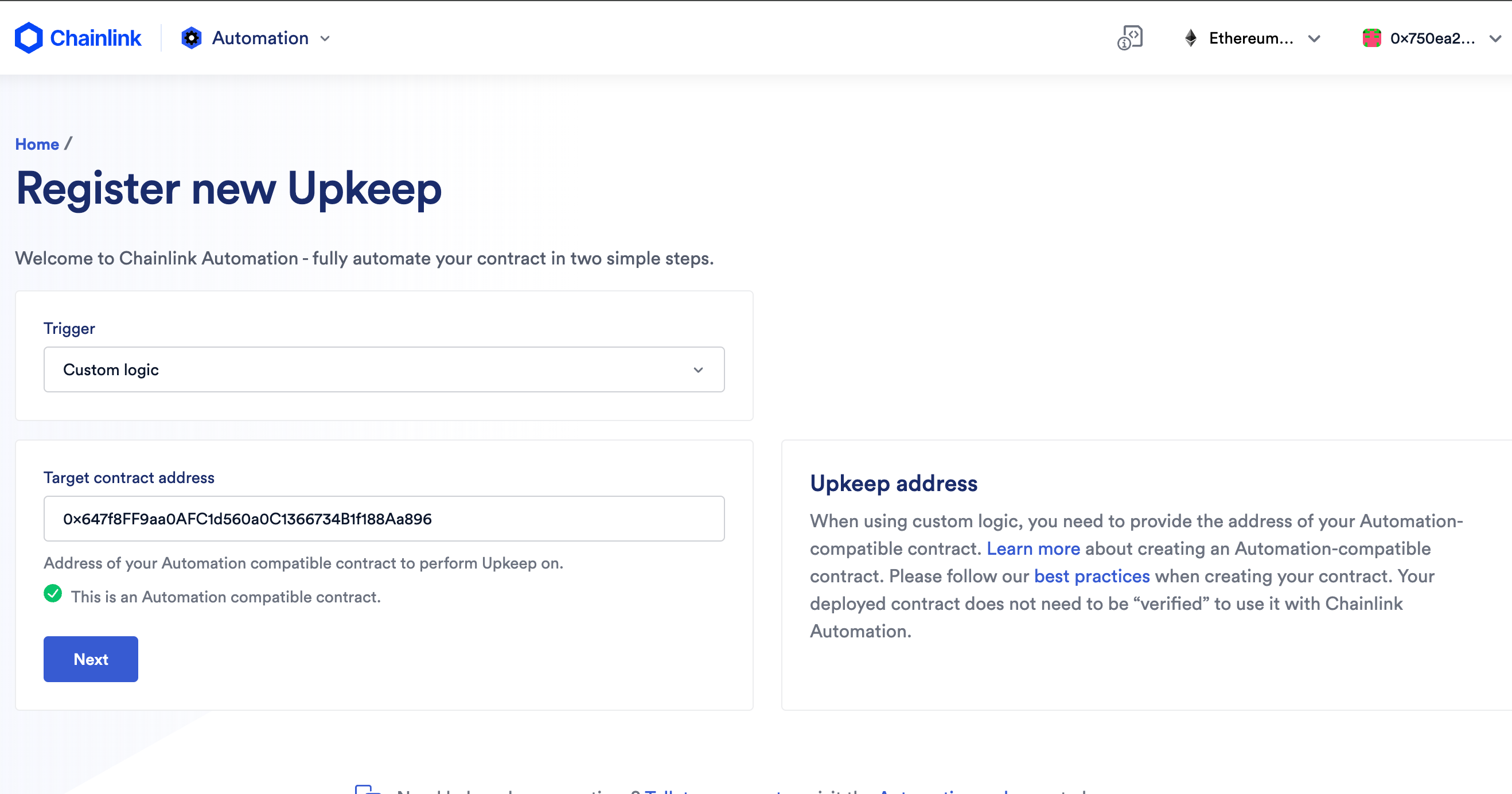Click the 0x750ea2... wallet address text

[1432, 38]
